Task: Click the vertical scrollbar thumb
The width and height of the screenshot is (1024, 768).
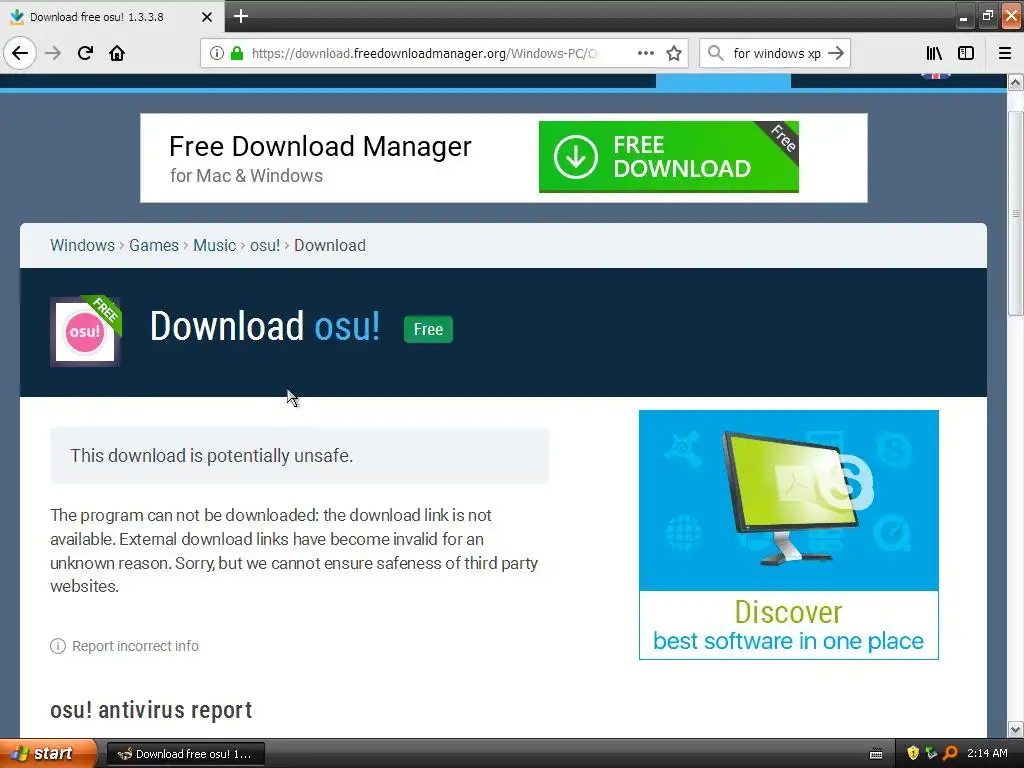Action: click(x=1015, y=214)
